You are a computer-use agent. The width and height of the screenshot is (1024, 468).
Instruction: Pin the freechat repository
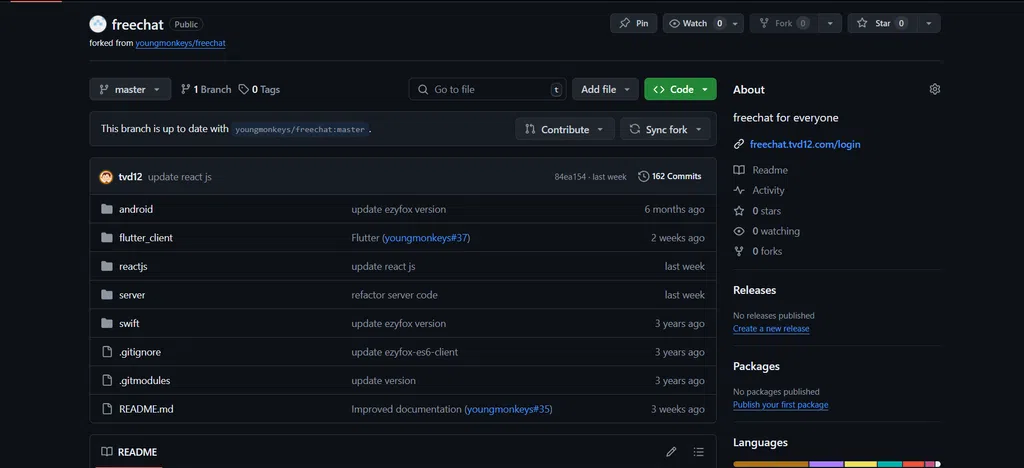pos(633,23)
